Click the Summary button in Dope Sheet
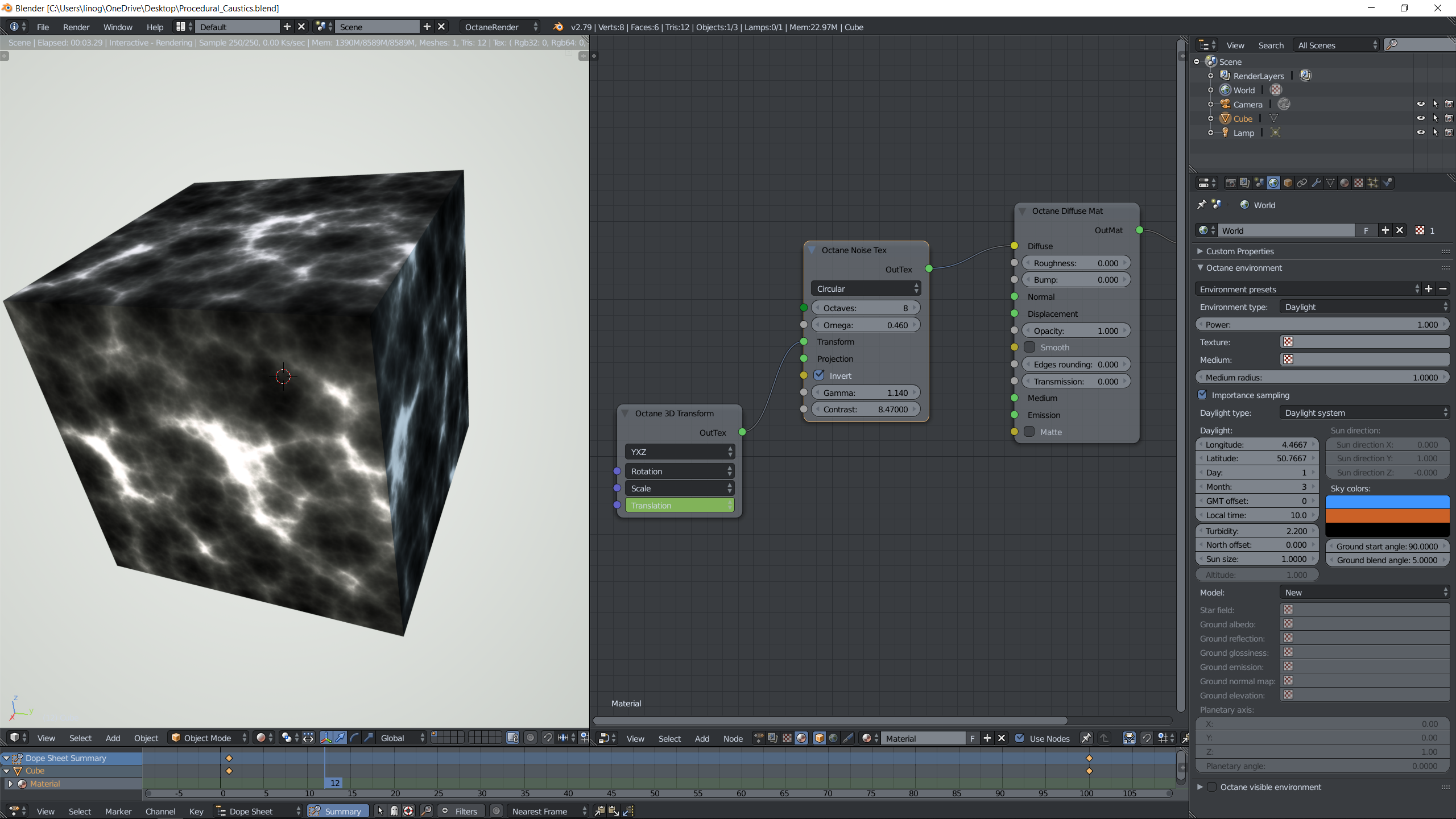The height and width of the screenshot is (819, 1456). pyautogui.click(x=337, y=811)
